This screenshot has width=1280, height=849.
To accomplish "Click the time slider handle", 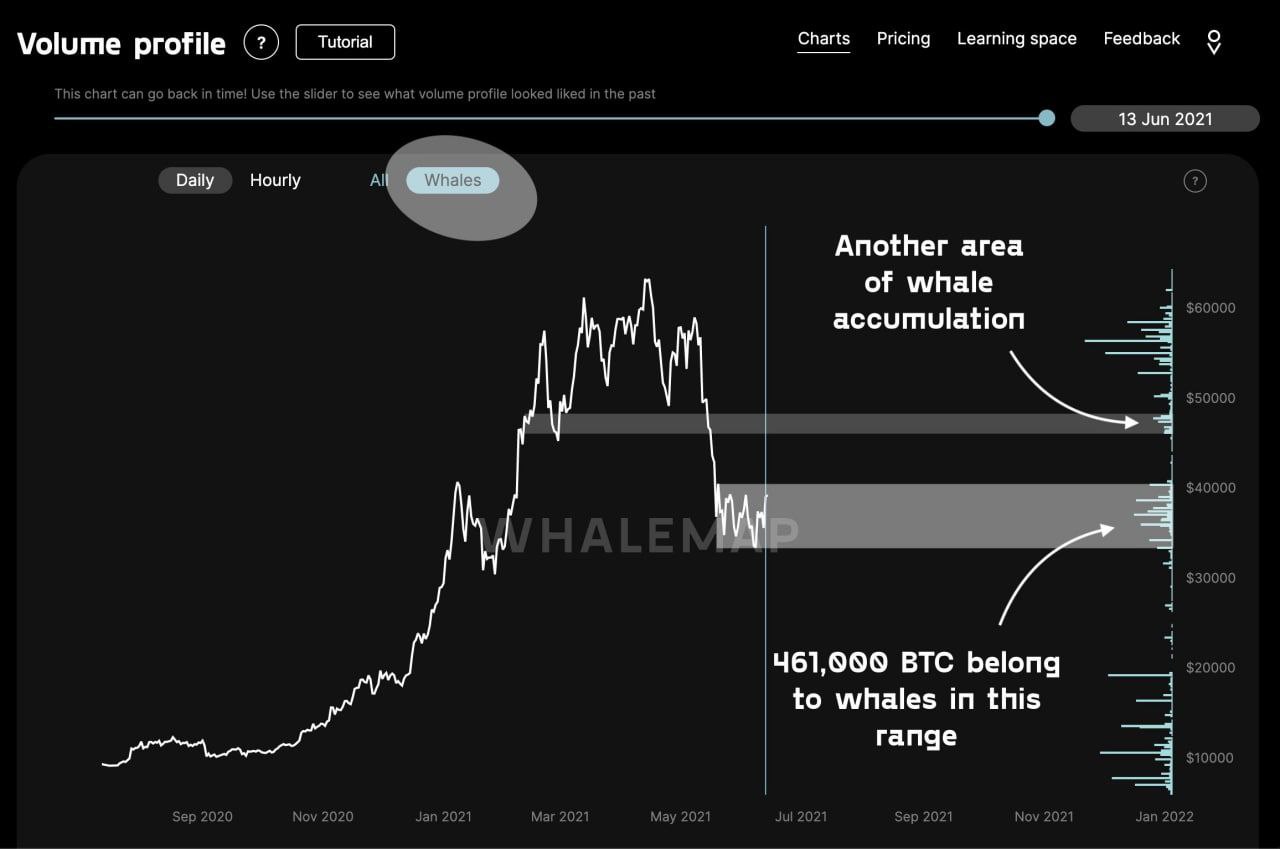I will pyautogui.click(x=1046, y=118).
